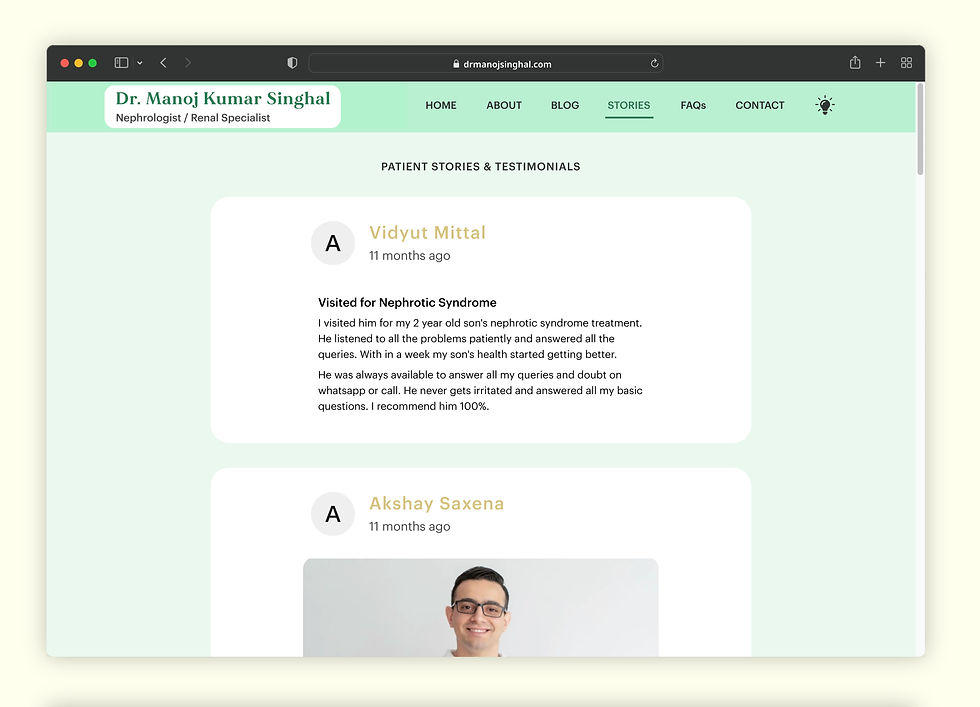980x707 pixels.
Task: Select the drmanojsinghal.com address bar
Action: [x=486, y=63]
